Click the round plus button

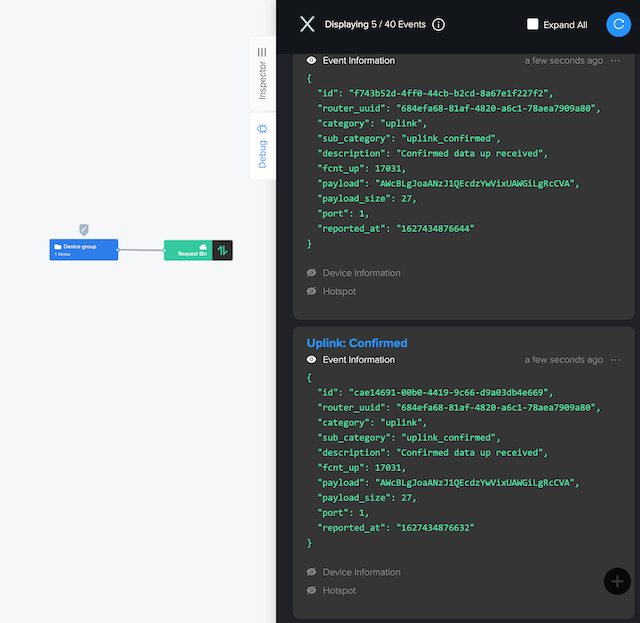617,581
